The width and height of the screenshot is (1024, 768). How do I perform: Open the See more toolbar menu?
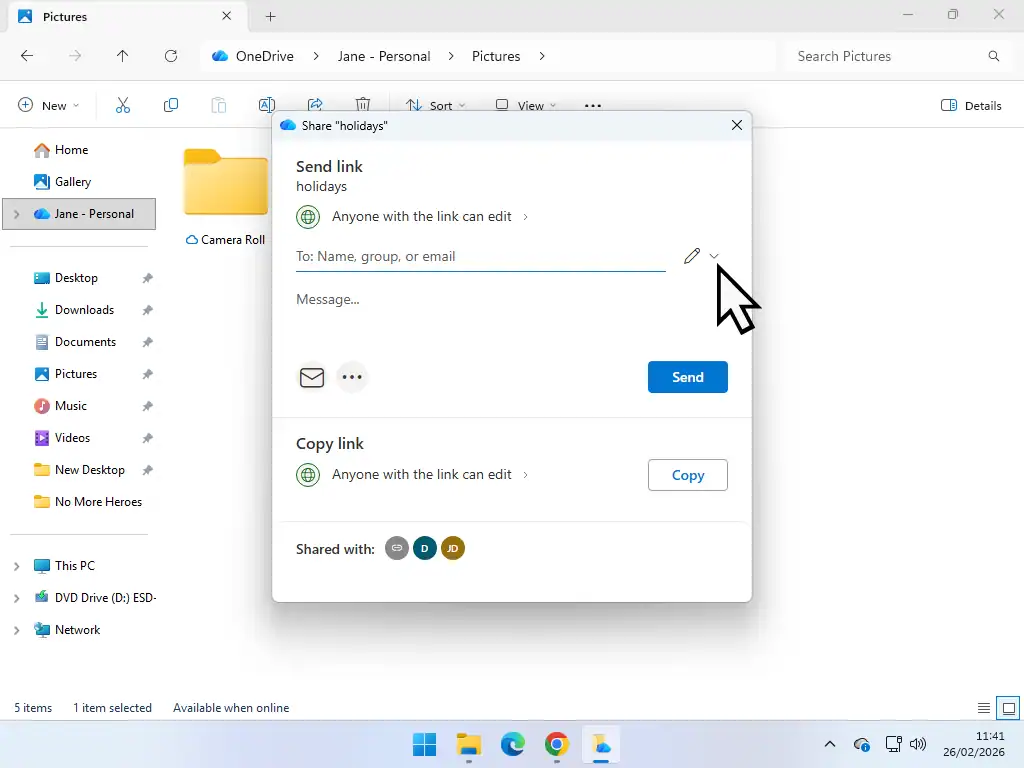(x=592, y=105)
